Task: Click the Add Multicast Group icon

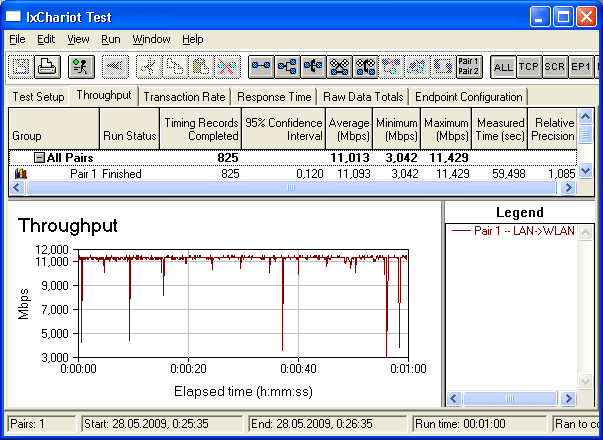Action: (287, 67)
